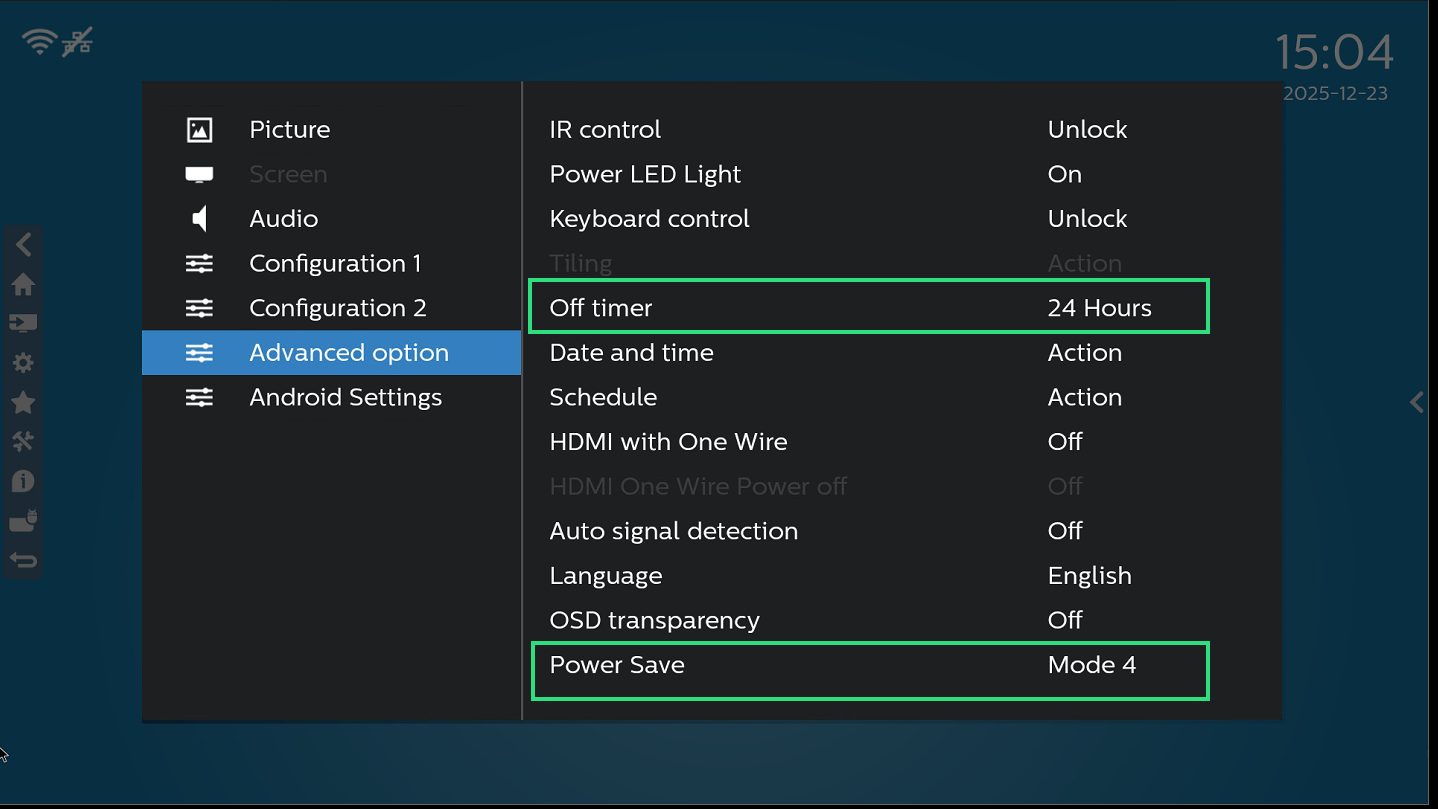This screenshot has height=809, width=1438.
Task: Click the info icon in the sidebar
Action: tap(23, 482)
